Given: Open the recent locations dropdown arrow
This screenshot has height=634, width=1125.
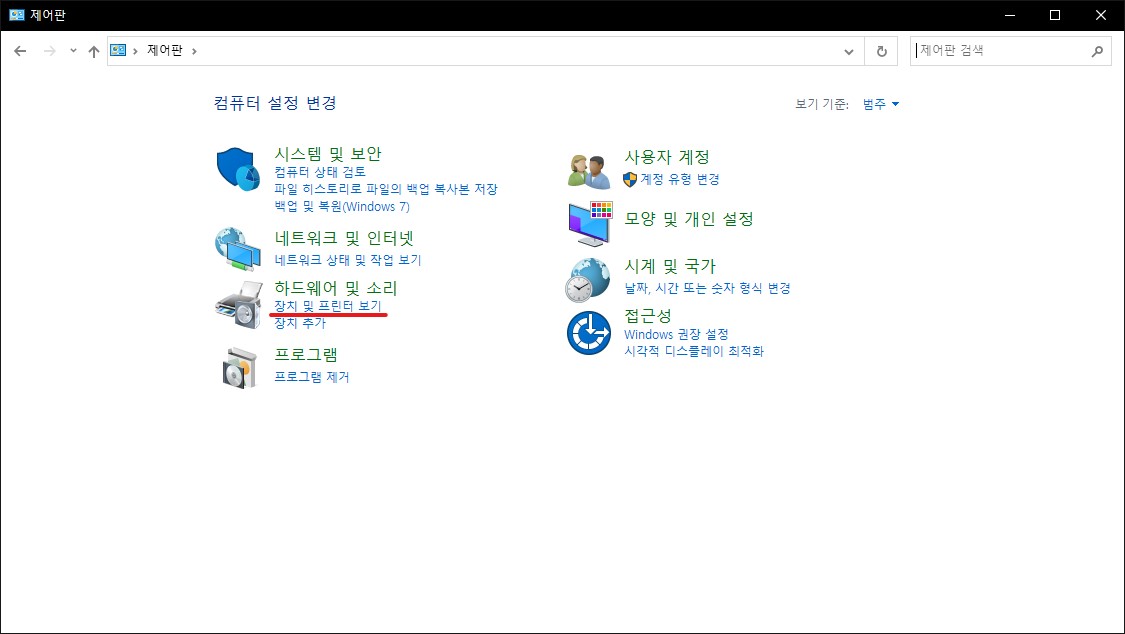Looking at the screenshot, I should 73,51.
